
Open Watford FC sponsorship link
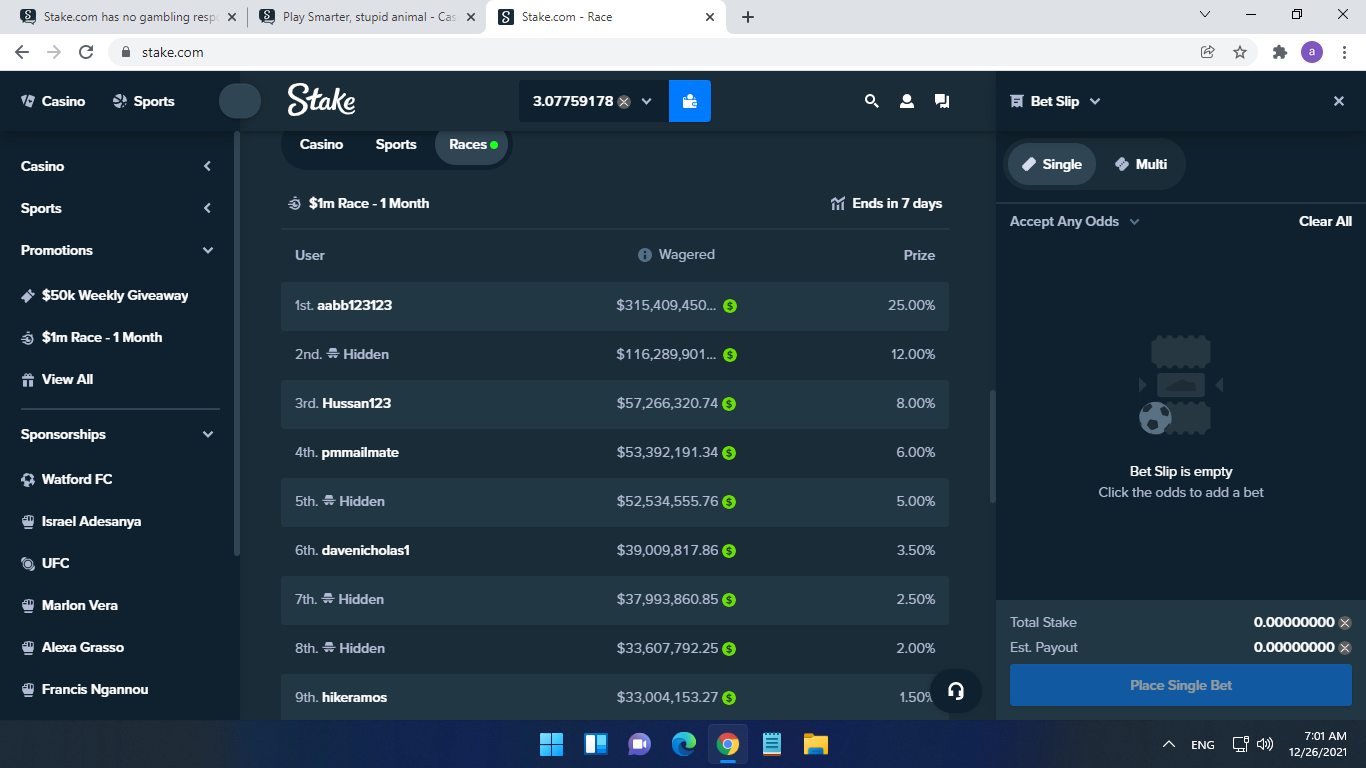click(67, 479)
